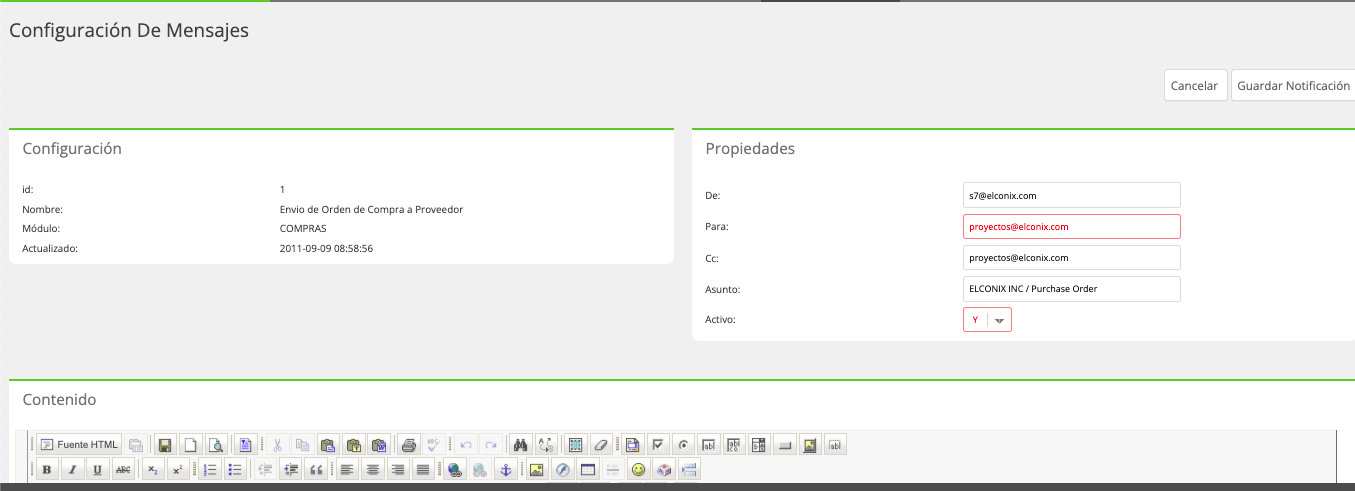Viewport: 1355px width, 491px height.
Task: Click the Asunto subject field
Action: tap(1072, 289)
